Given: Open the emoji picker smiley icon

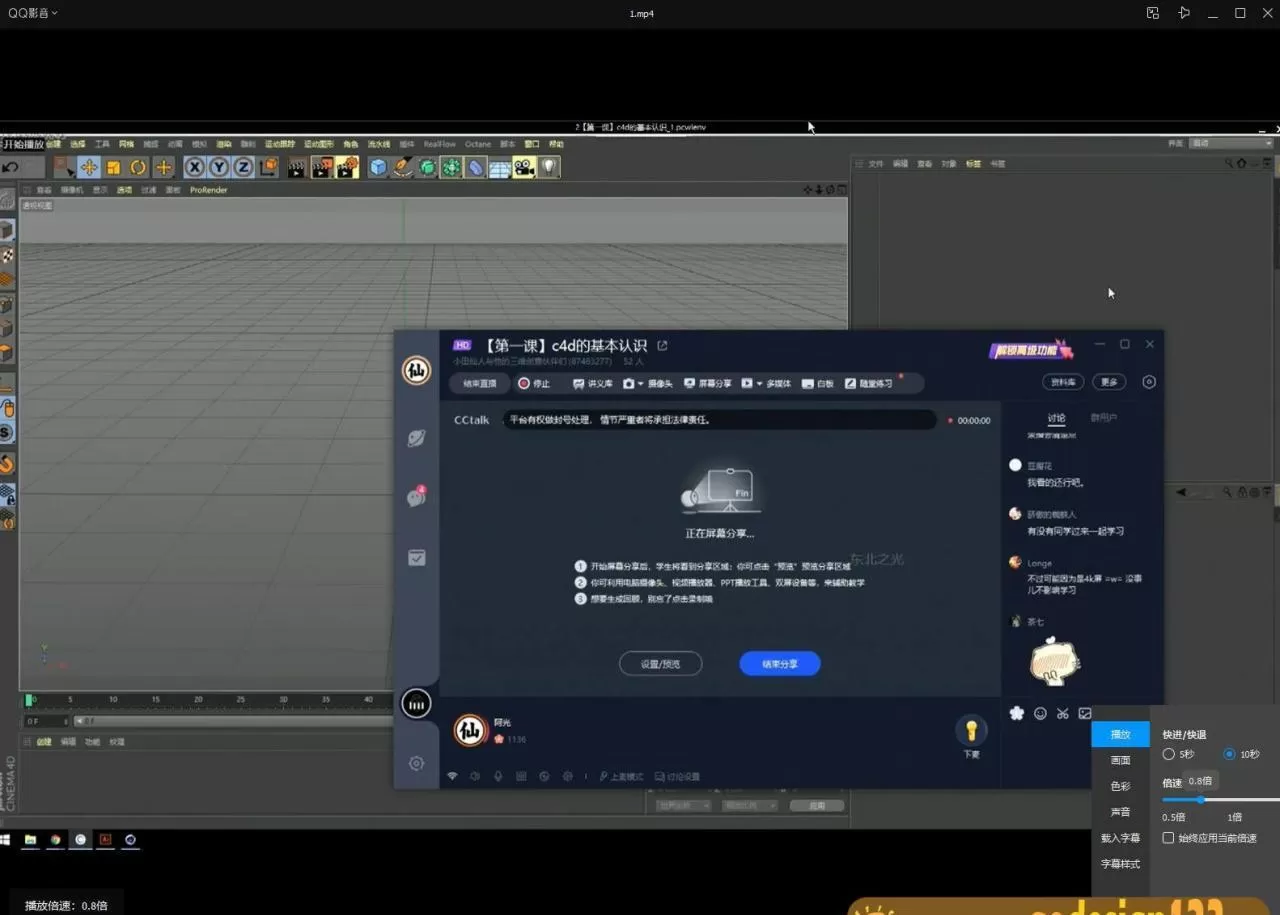Looking at the screenshot, I should pyautogui.click(x=1040, y=713).
